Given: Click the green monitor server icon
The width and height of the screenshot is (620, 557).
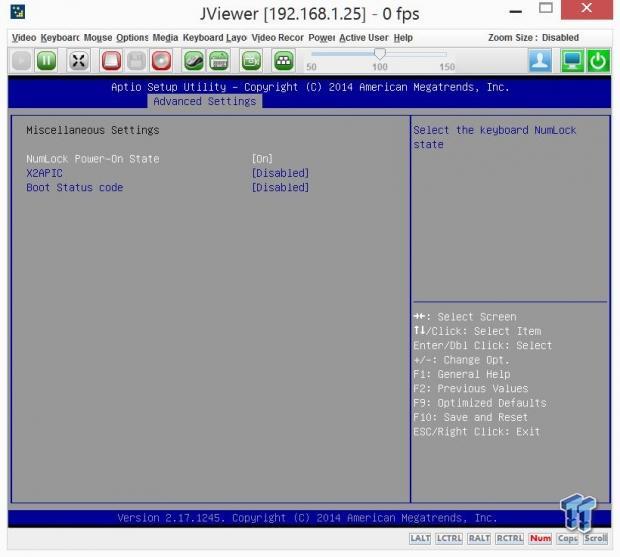Looking at the screenshot, I should pyautogui.click(x=573, y=60).
